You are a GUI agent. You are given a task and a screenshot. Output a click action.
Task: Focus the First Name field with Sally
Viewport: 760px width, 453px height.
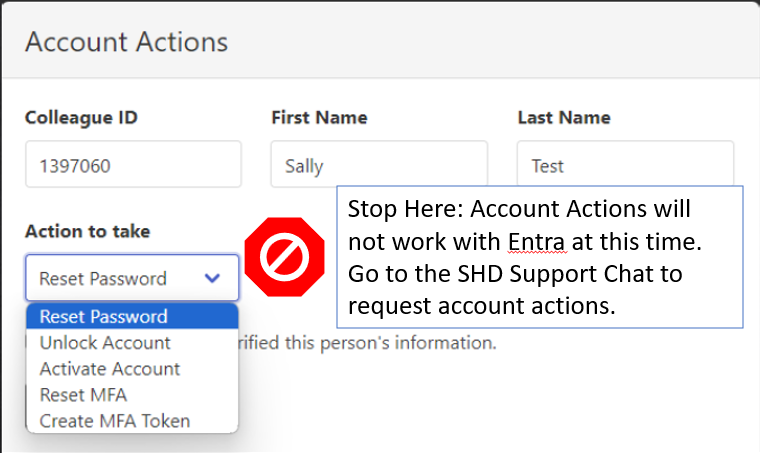tap(378, 164)
